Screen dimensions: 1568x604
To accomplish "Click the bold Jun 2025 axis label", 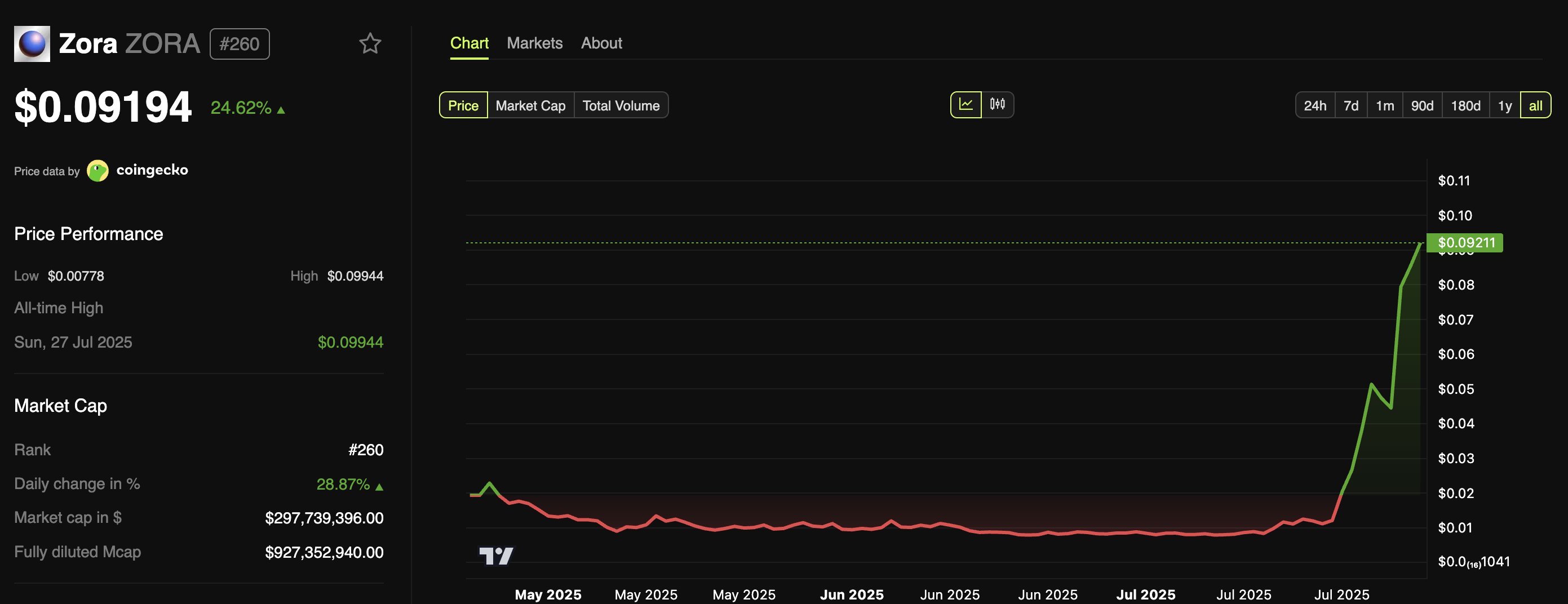I will tap(852, 594).
